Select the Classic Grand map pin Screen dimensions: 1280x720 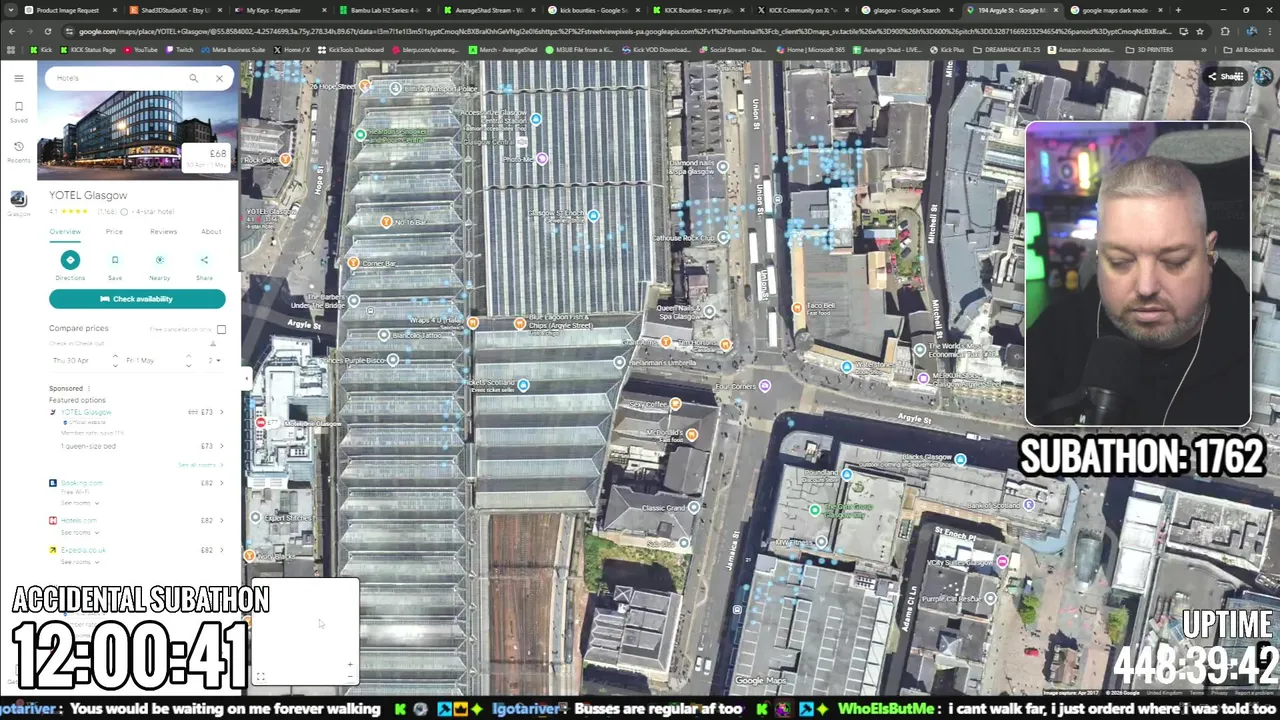point(694,508)
